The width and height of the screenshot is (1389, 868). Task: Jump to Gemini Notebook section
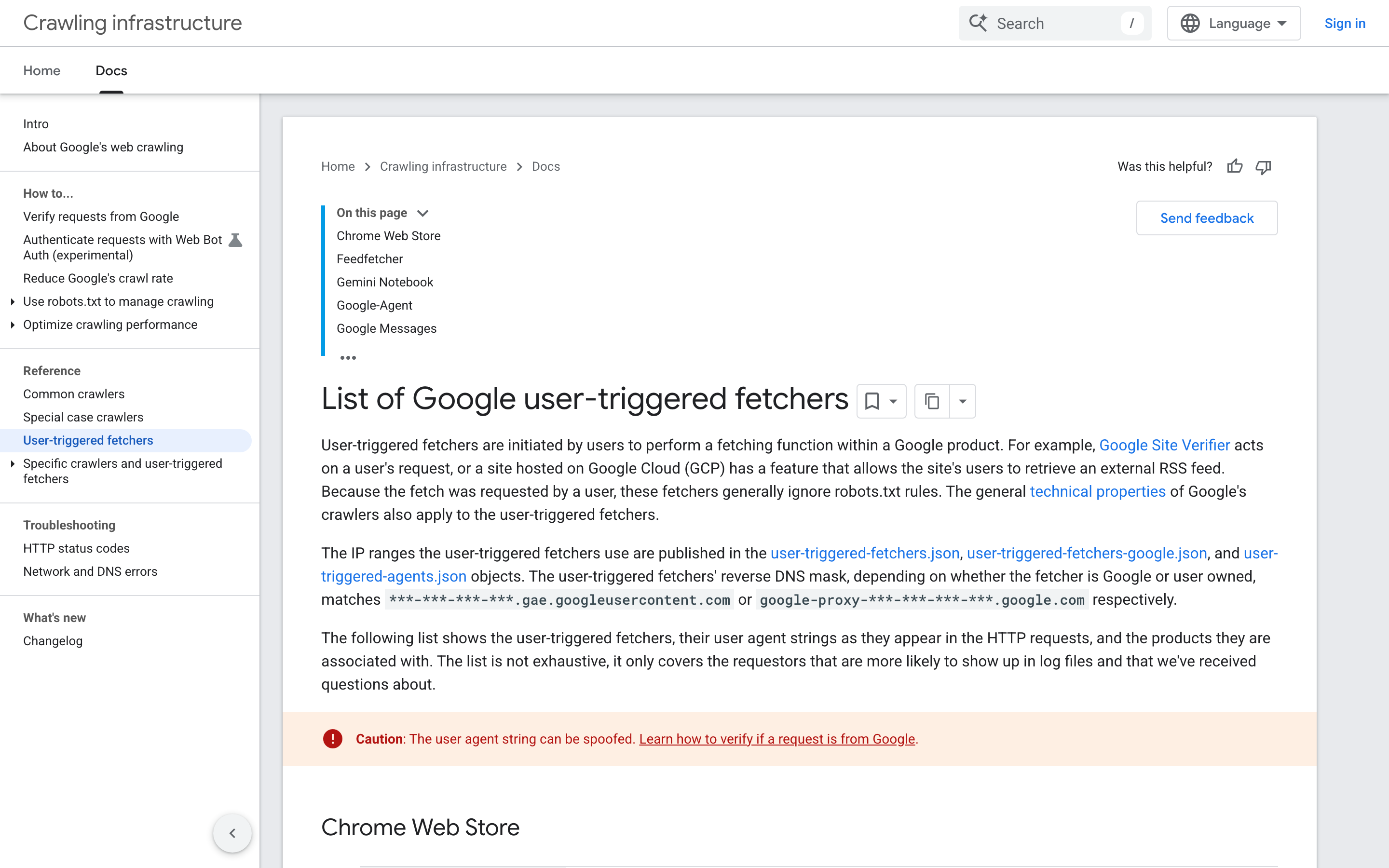tap(384, 283)
